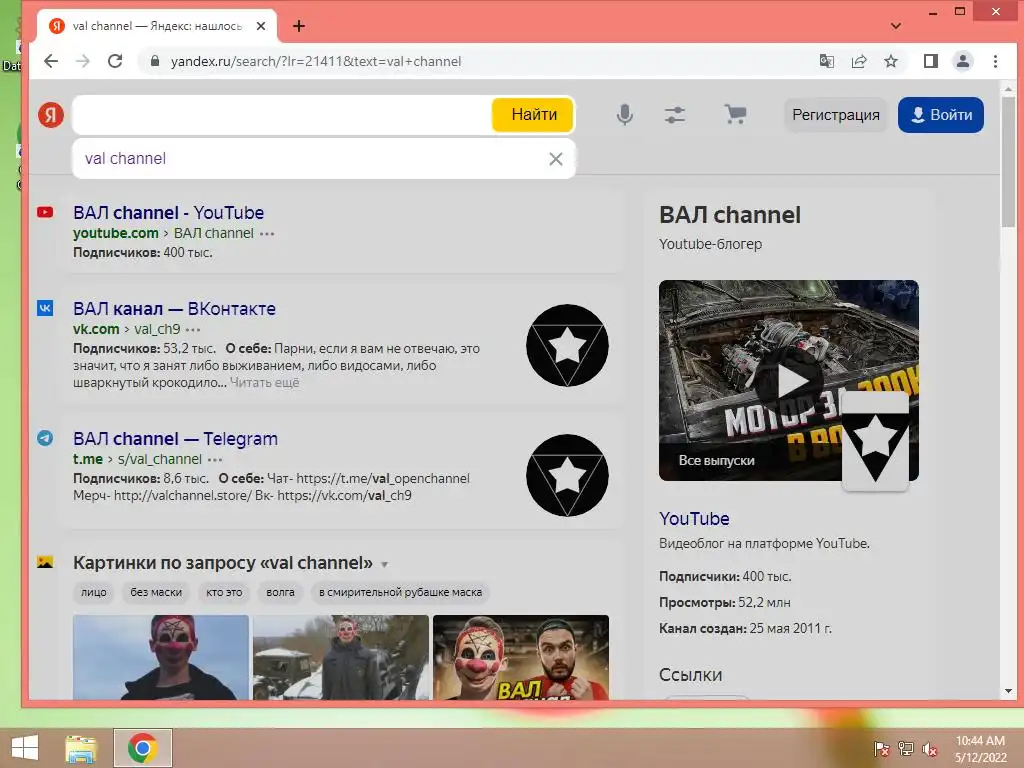
Task: Select в смирительной рубашке маска chip
Action: [400, 592]
